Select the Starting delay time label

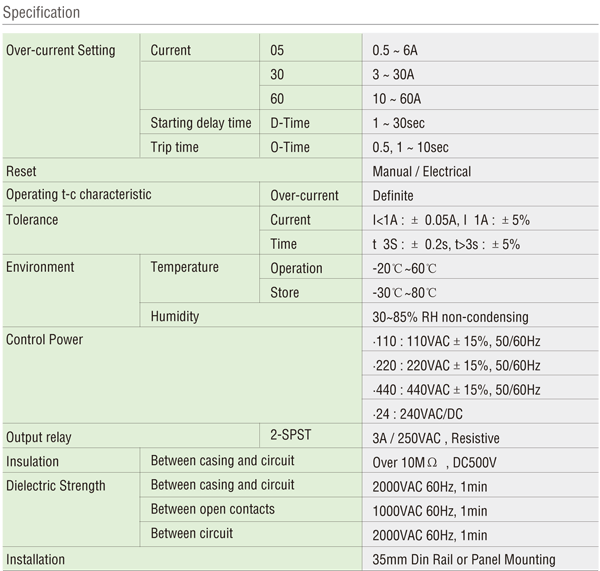pos(200,123)
